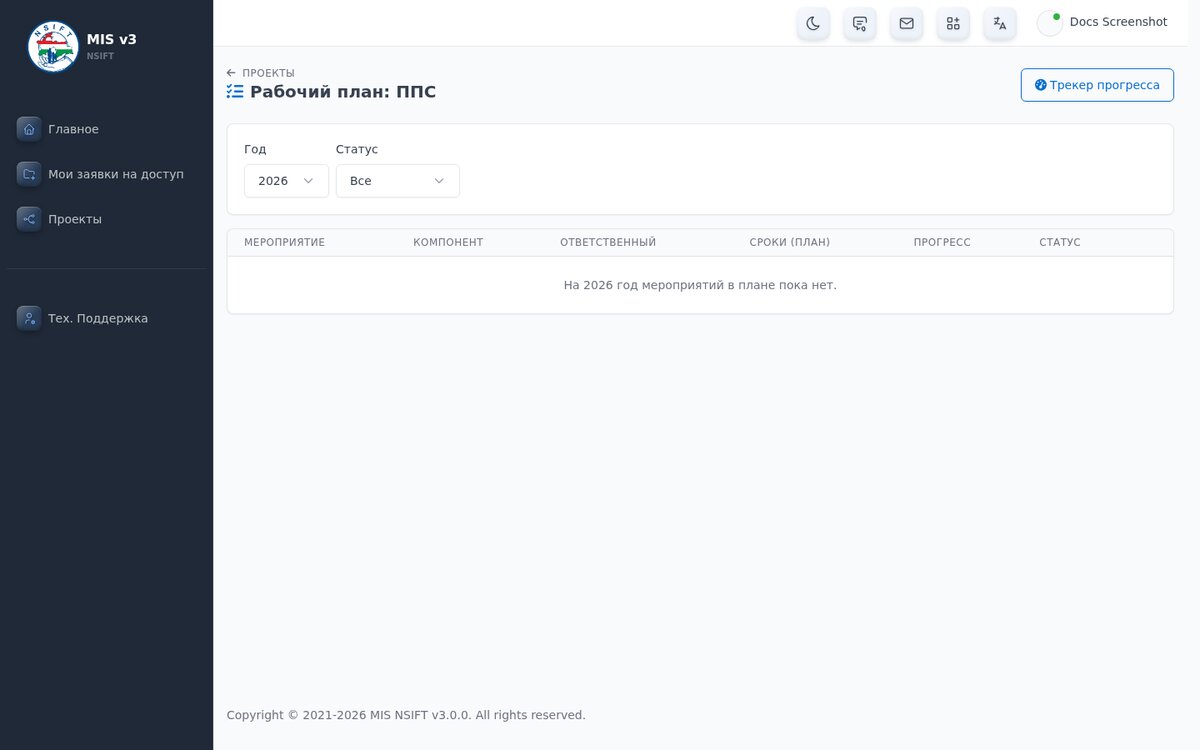Click the СТАТУС column header
Image resolution: width=1200 pixels, height=750 pixels.
pyautogui.click(x=1060, y=242)
